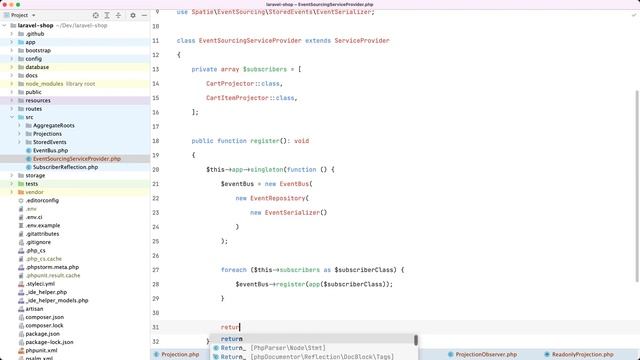Screen dimensions: 640x360
Task: Select .phpunit.result.cache file
Action: (x=53, y=276)
